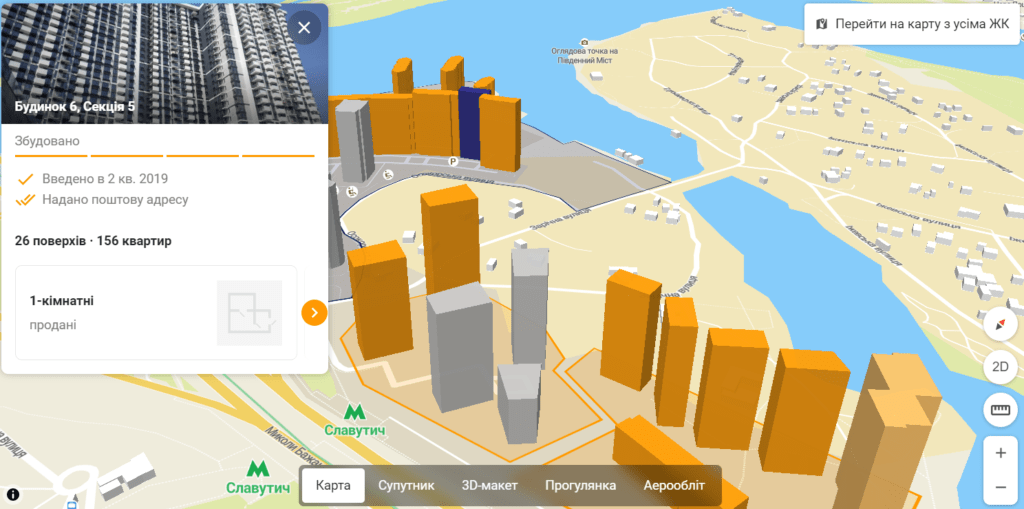This screenshot has height=509, width=1024.
Task: Open the 1-кімнатні apartments card
Action: 120,312
